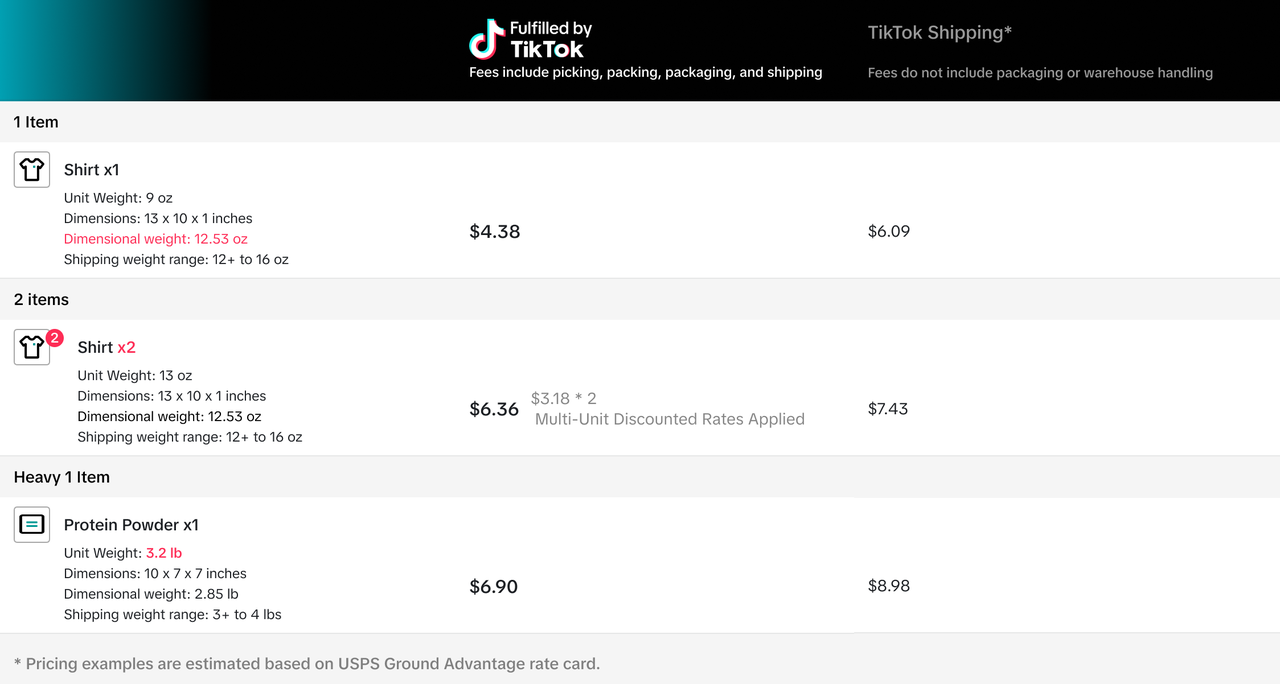
Task: Click the '2 items' section header
Action: [41, 299]
